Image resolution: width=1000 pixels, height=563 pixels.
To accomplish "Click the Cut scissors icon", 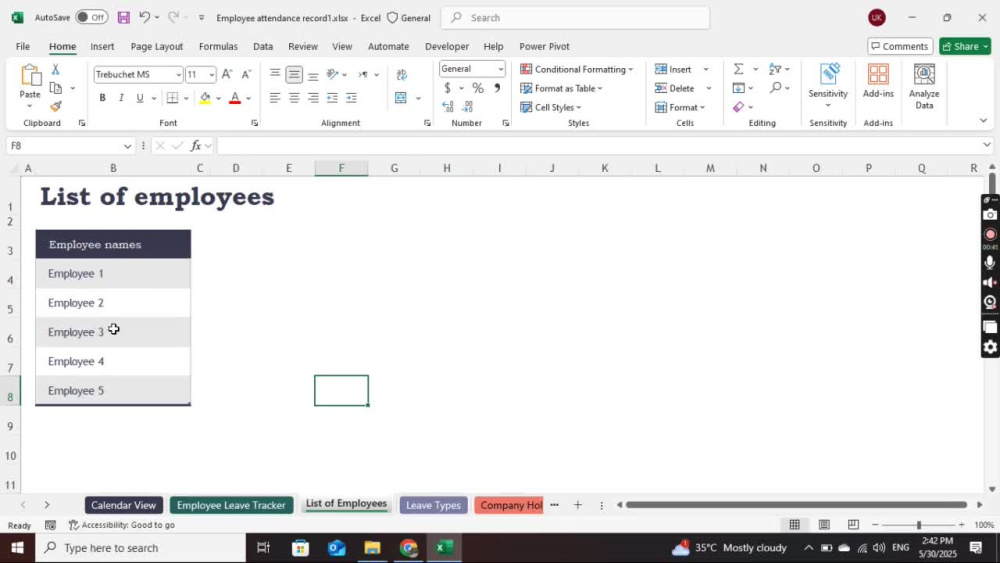I will tap(55, 69).
